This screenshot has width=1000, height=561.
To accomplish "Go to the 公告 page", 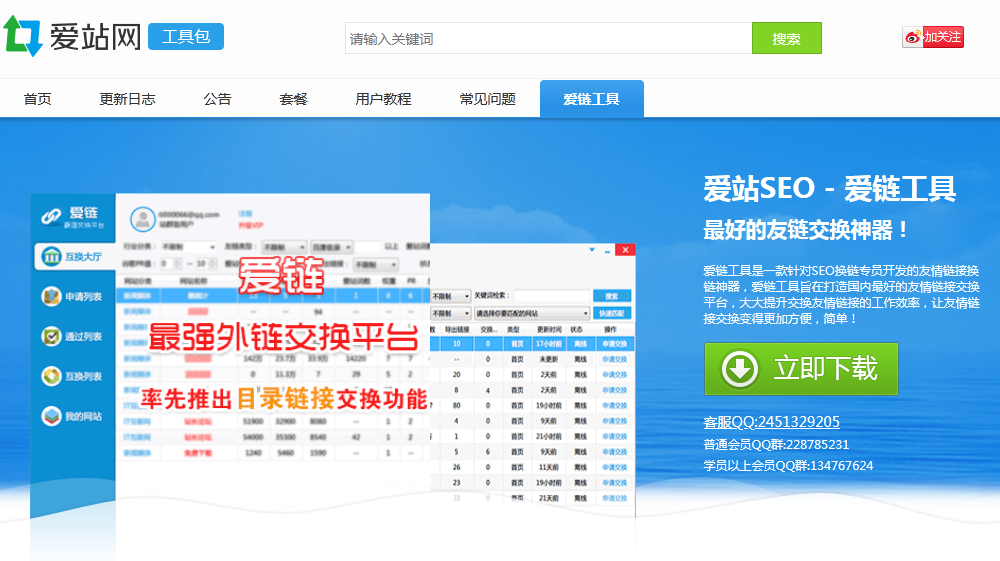I will tap(217, 99).
